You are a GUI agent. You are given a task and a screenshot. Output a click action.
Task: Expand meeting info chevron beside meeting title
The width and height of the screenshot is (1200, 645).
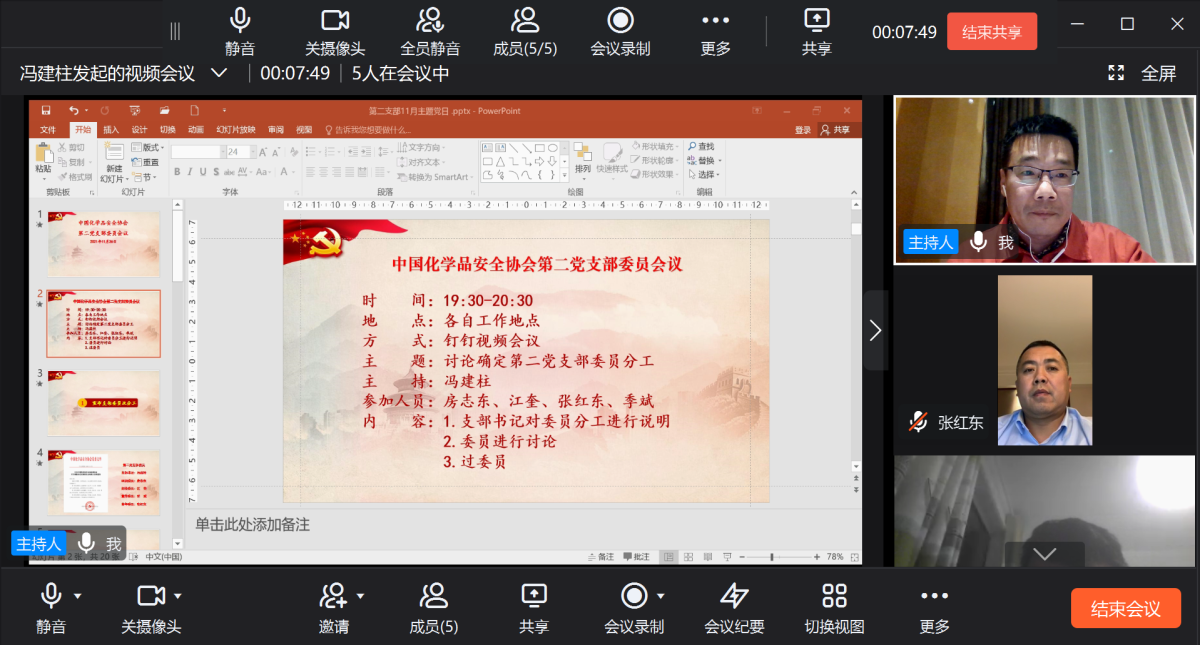pyautogui.click(x=218, y=73)
